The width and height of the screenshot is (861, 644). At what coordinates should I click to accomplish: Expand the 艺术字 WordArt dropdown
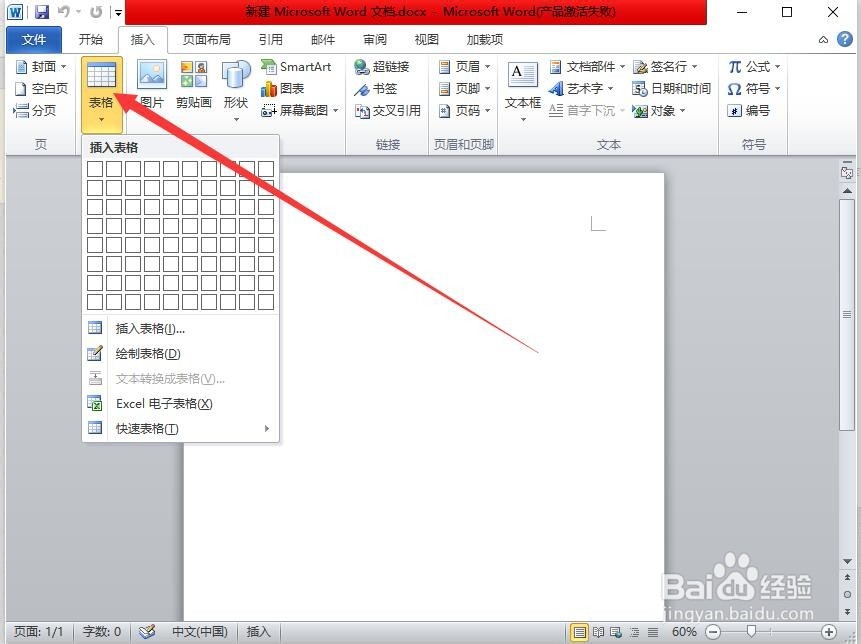[611, 88]
